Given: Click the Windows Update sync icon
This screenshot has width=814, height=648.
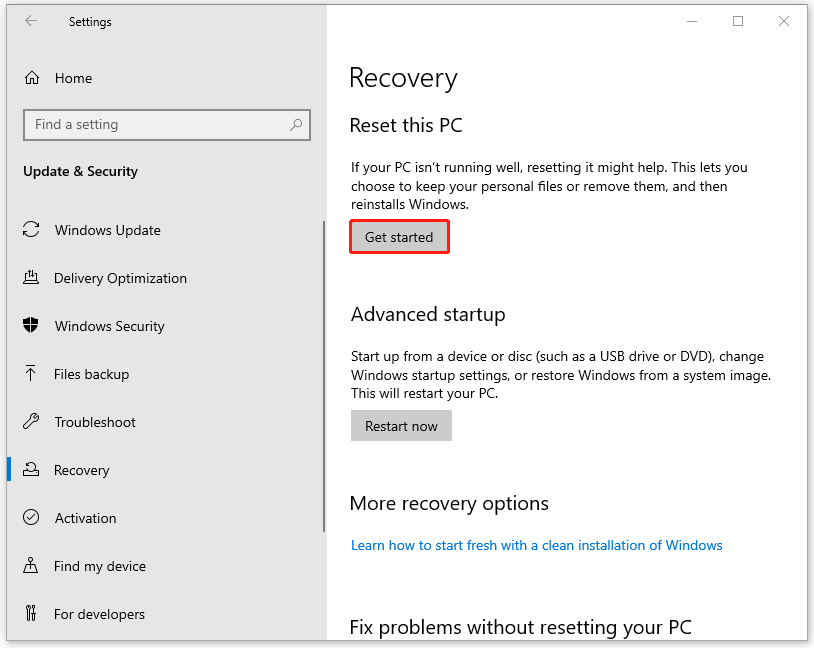Looking at the screenshot, I should point(31,230).
